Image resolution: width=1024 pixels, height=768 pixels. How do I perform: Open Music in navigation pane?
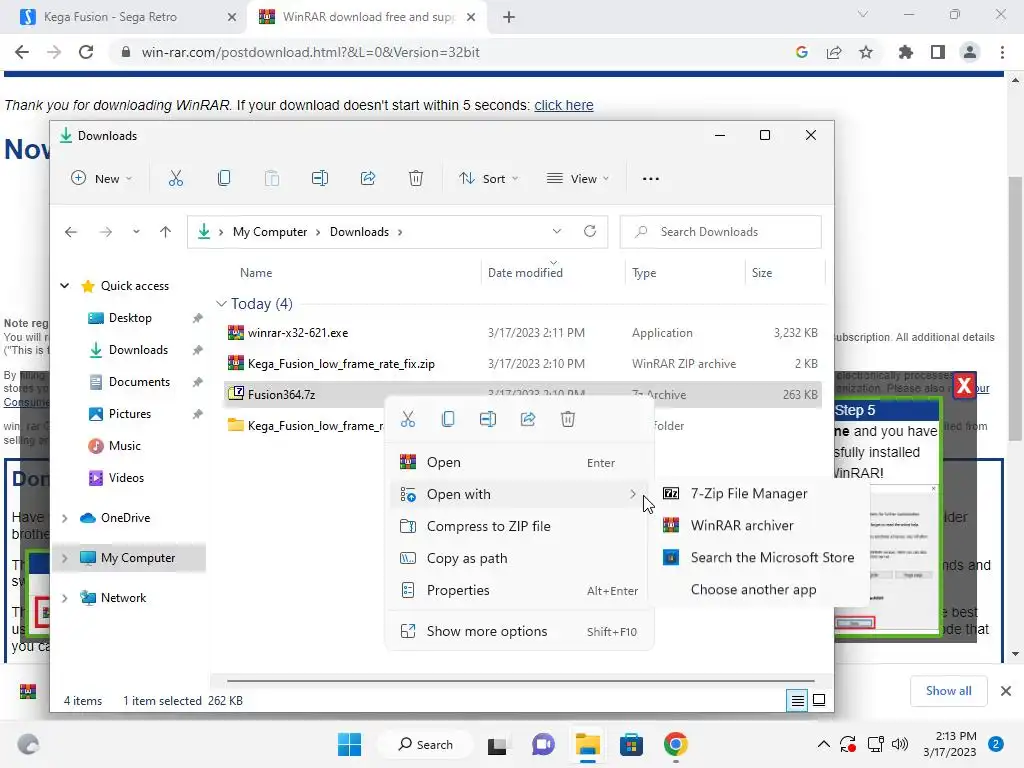coord(125,446)
